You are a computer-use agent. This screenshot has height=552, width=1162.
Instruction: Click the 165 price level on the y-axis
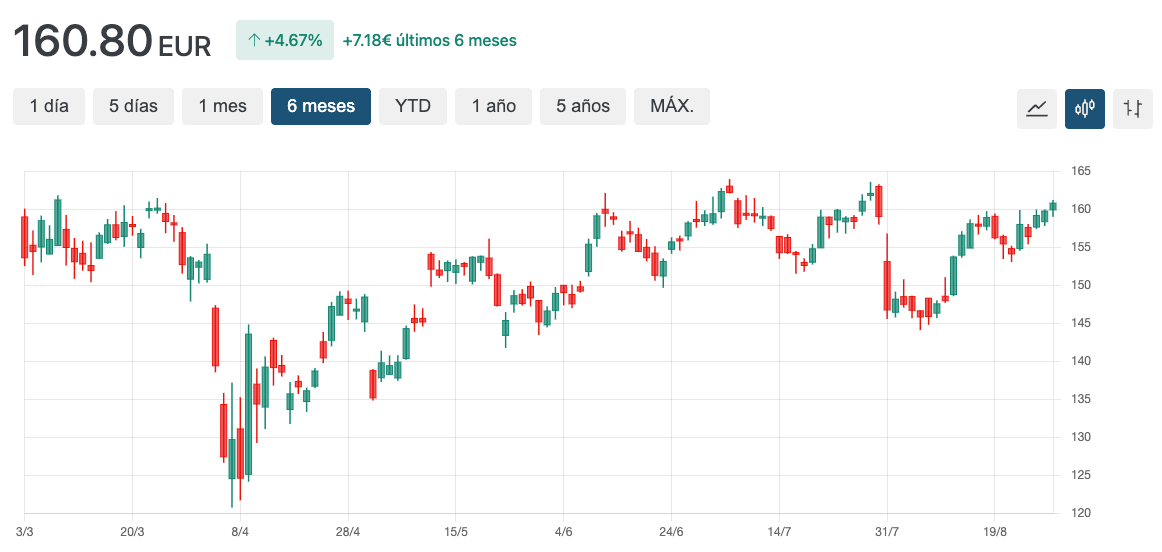[1082, 171]
